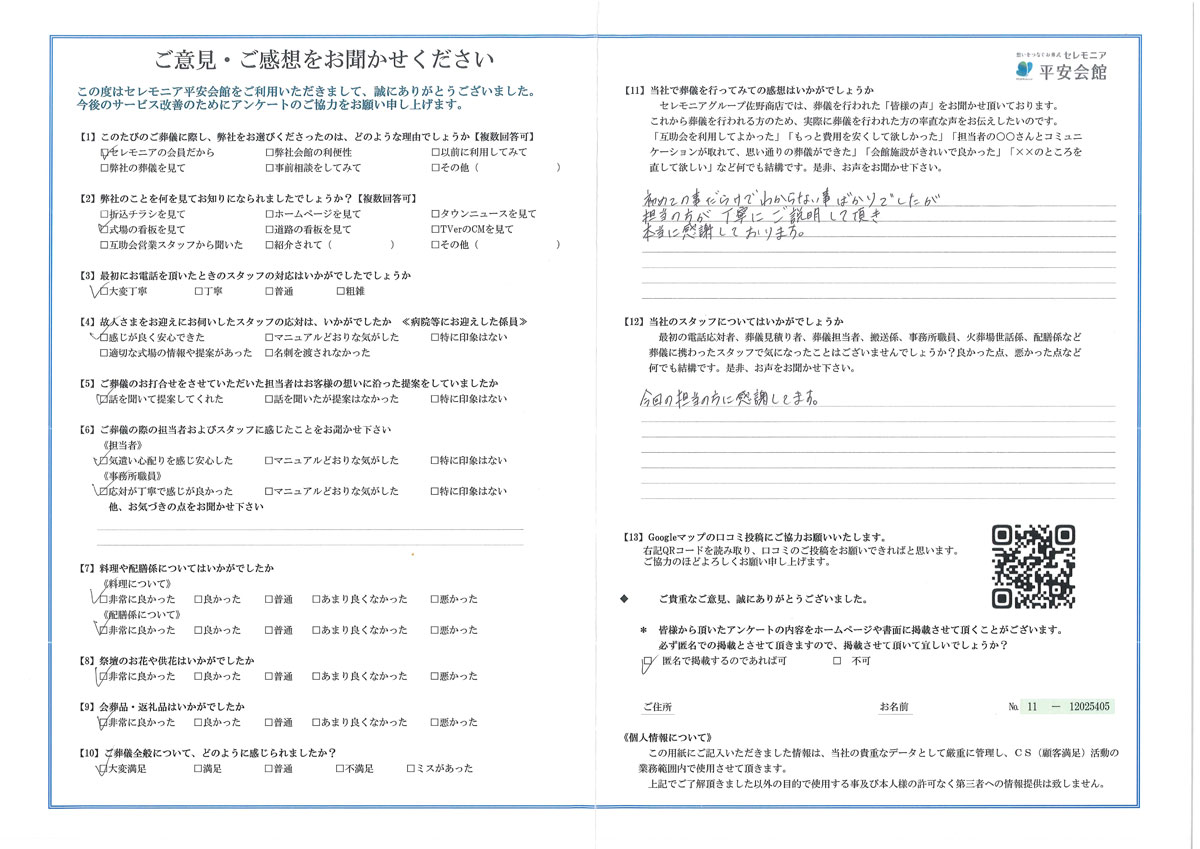1200x849 pixels.
Task: Check 事前相談をしてみて box
Action: (x=269, y=168)
